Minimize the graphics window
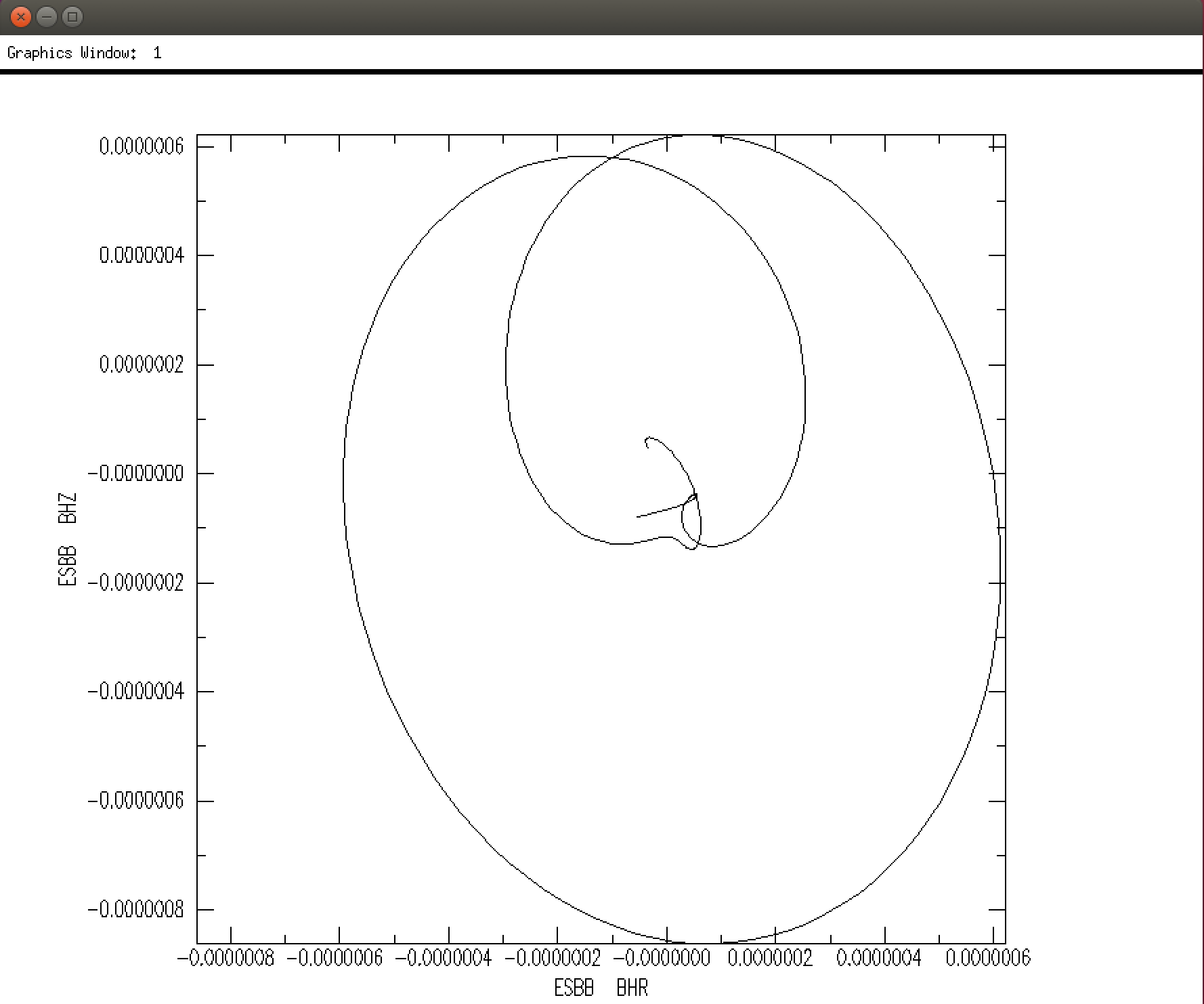This screenshot has height=1004, width=1204. [47, 16]
